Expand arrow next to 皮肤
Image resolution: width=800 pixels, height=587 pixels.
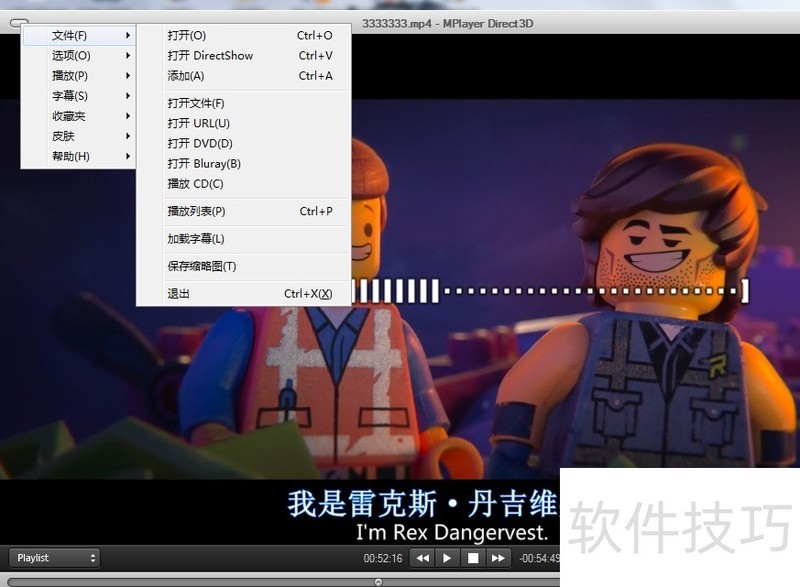pos(128,136)
